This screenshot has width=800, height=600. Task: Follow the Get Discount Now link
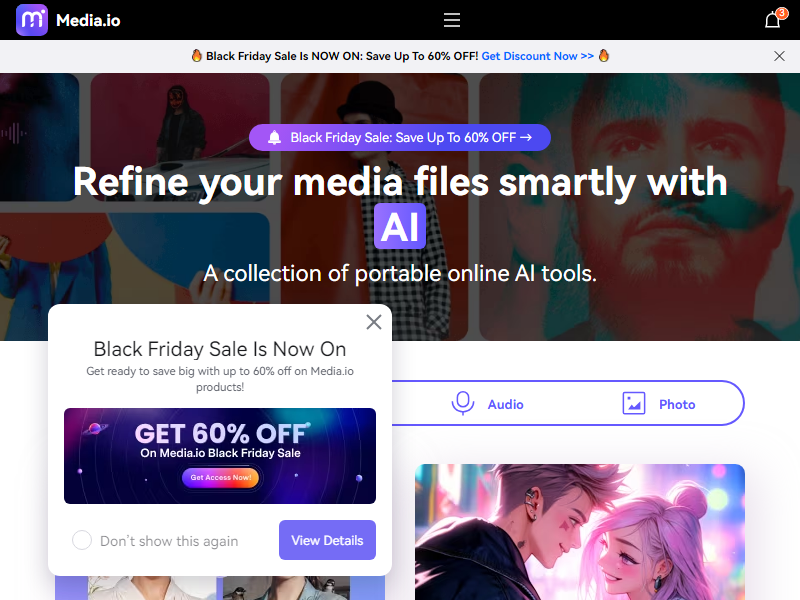click(x=538, y=56)
